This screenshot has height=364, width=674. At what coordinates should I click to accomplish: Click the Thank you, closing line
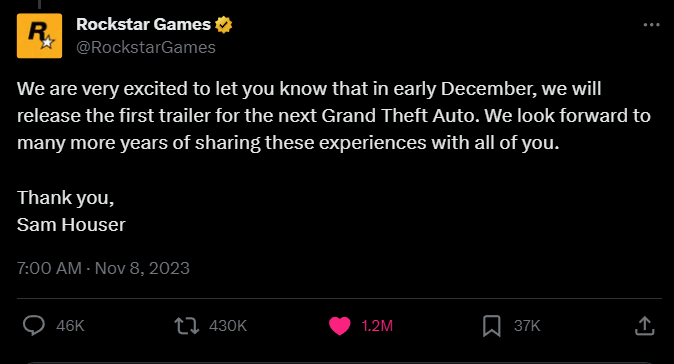(x=65, y=198)
